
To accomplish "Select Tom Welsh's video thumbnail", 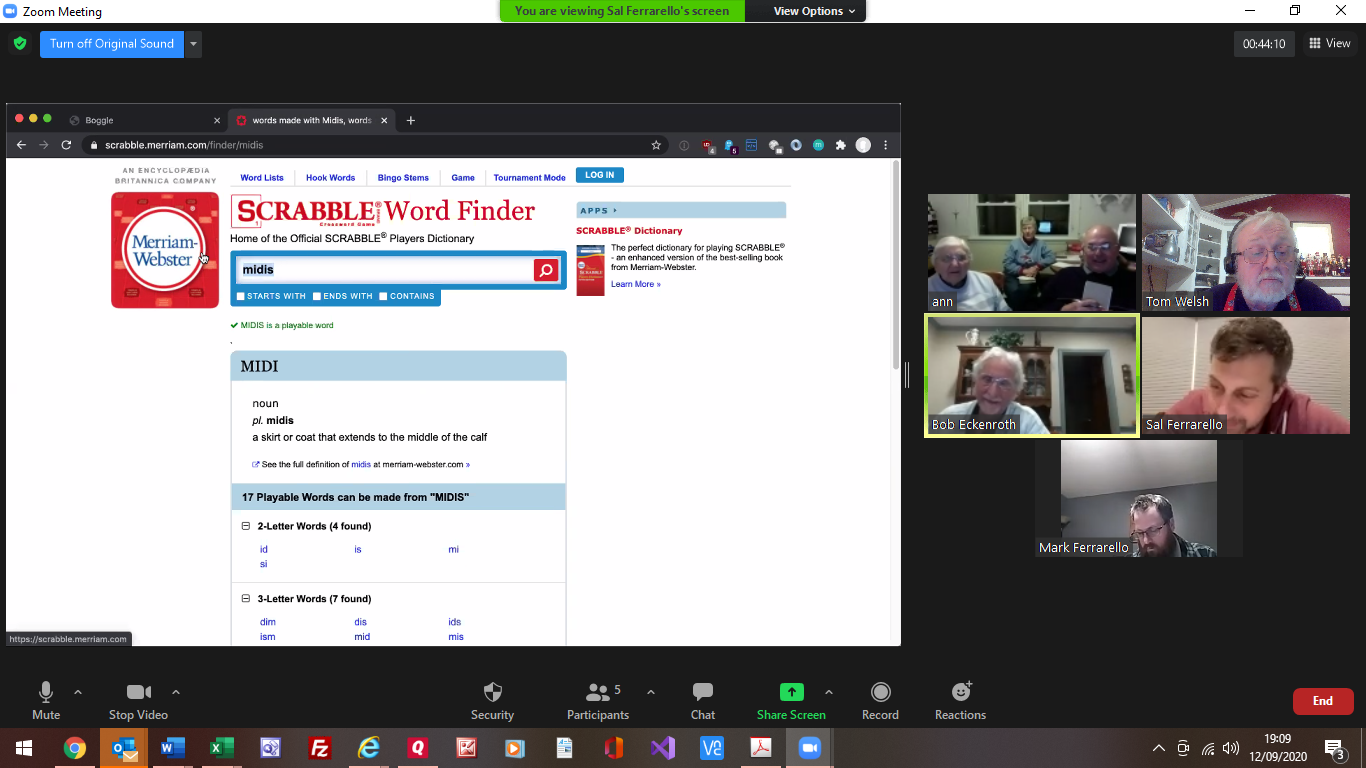I will click(x=1246, y=252).
